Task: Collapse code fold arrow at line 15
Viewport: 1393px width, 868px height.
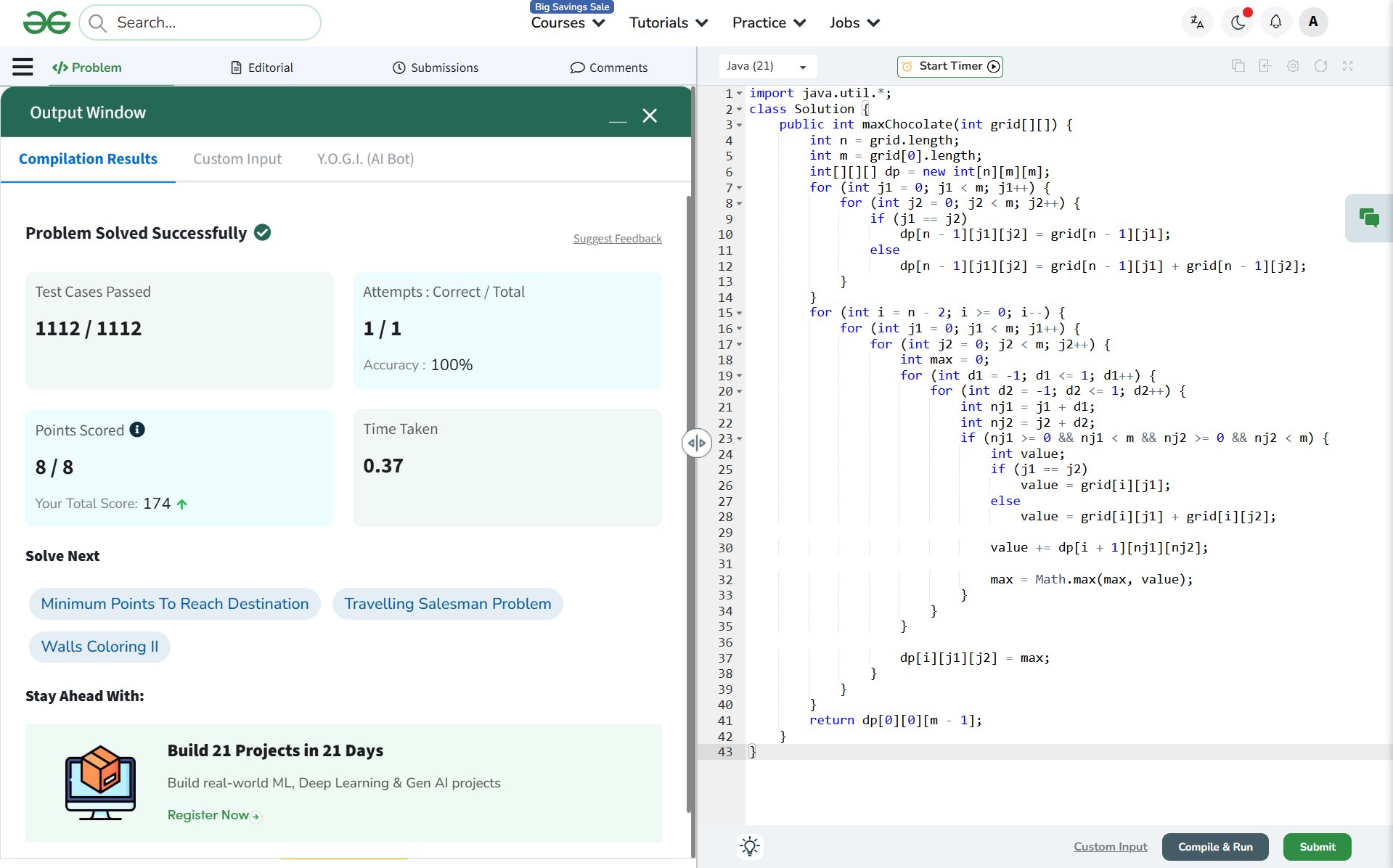Action: click(739, 314)
